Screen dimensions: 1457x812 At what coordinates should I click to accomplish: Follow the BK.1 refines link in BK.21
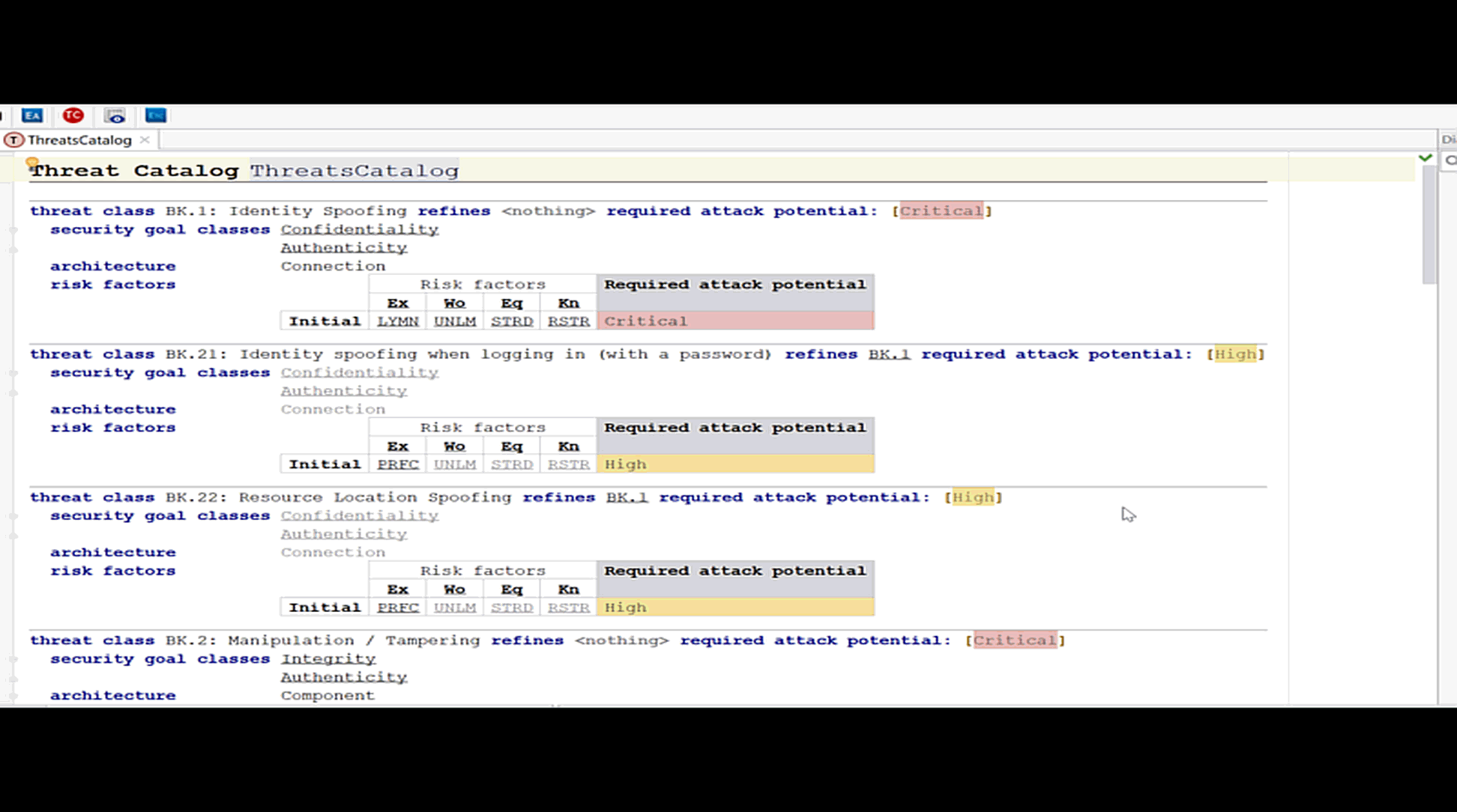[x=889, y=354]
